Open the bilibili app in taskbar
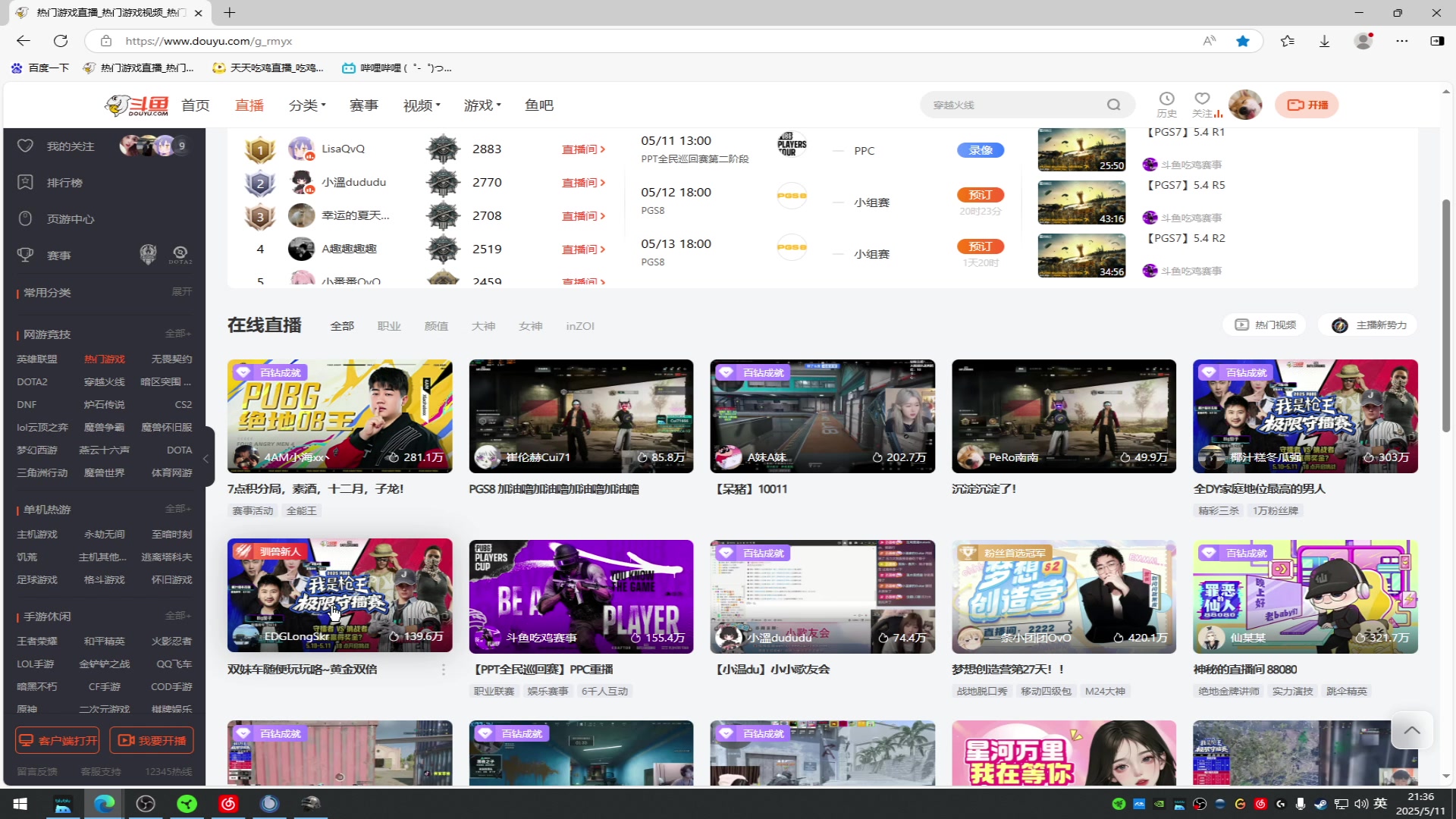Image resolution: width=1456 pixels, height=819 pixels. point(62,804)
